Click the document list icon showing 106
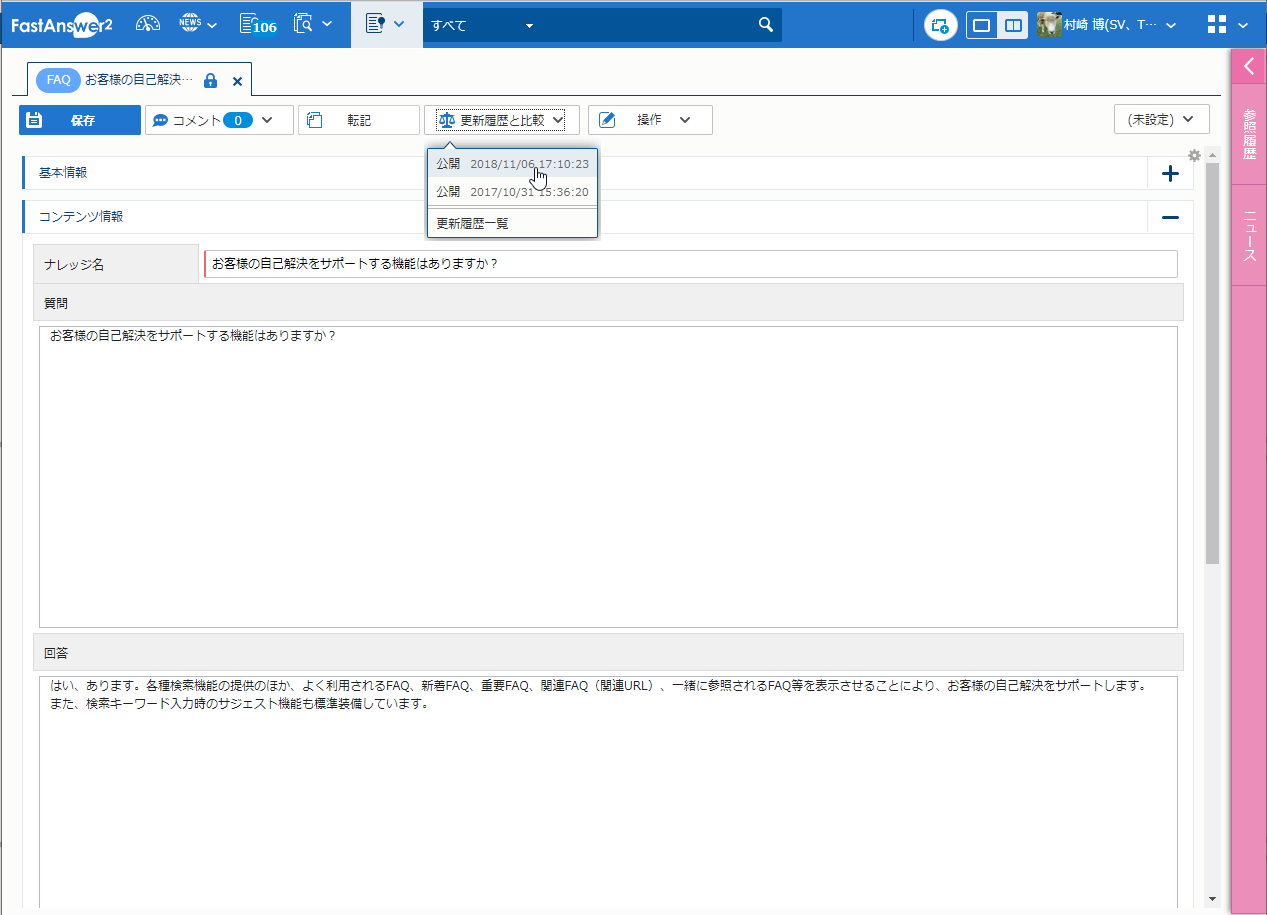 click(x=258, y=24)
